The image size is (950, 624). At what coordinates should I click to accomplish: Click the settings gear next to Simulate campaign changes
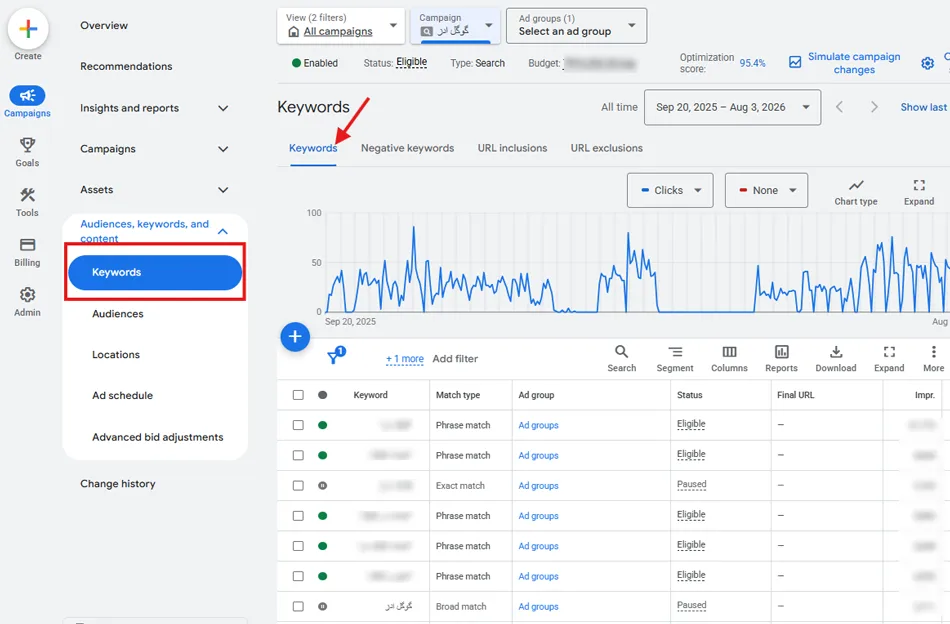tap(928, 63)
